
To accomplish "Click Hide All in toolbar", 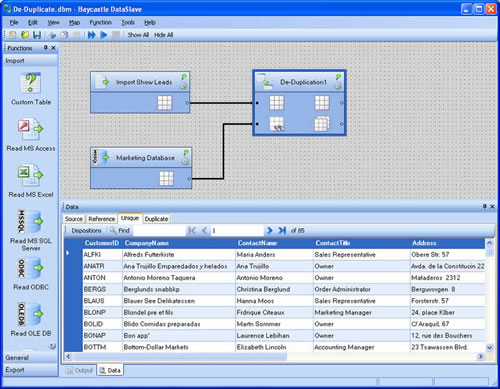I will (163, 35).
